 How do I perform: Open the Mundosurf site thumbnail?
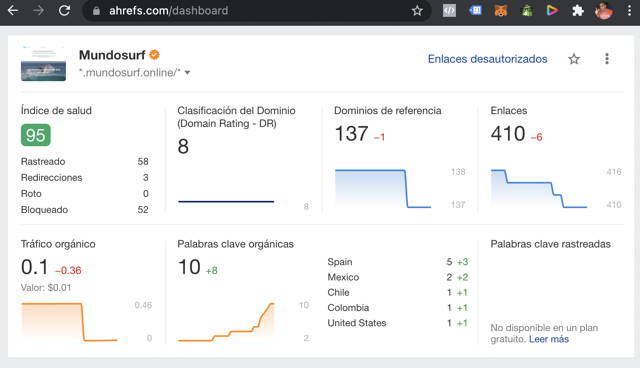coord(43,64)
